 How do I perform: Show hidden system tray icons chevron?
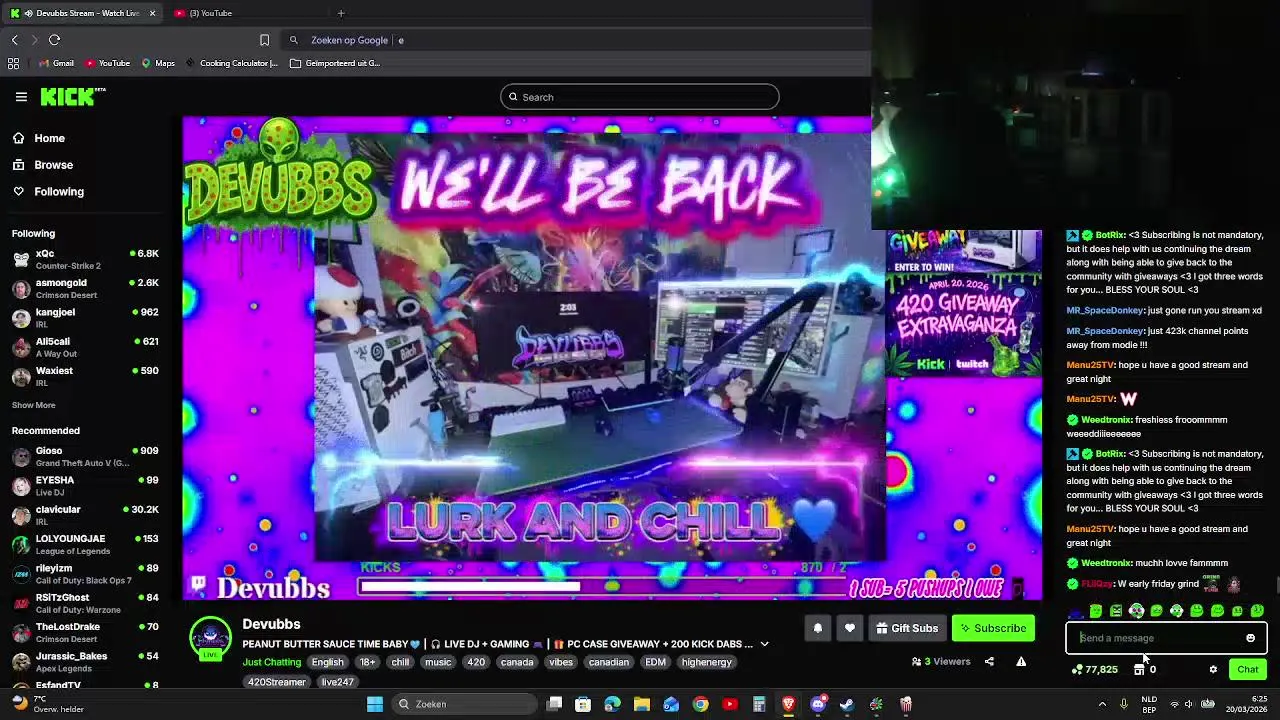pos(1105,704)
